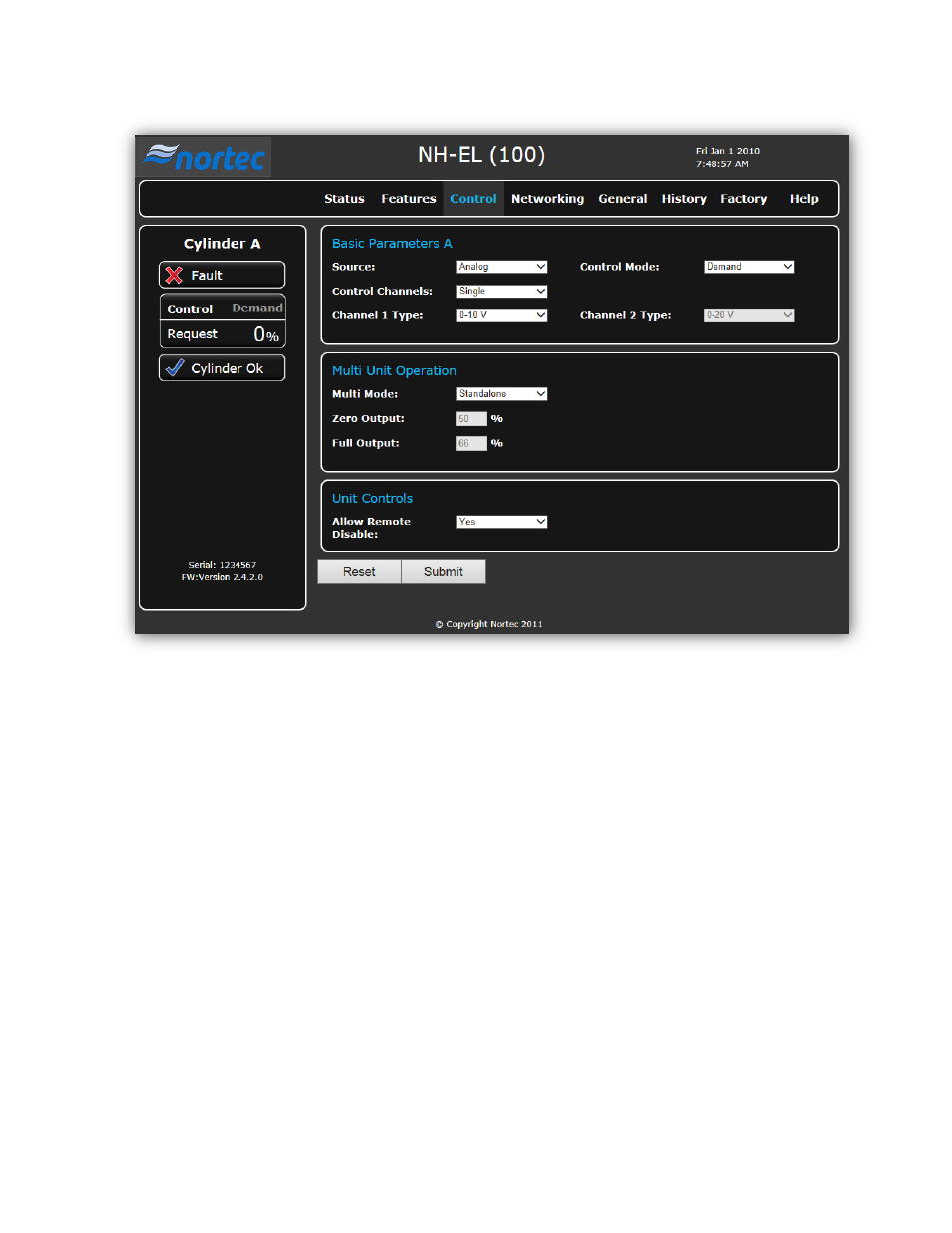
Task: Click the Unit Controls heading
Action: point(372,499)
